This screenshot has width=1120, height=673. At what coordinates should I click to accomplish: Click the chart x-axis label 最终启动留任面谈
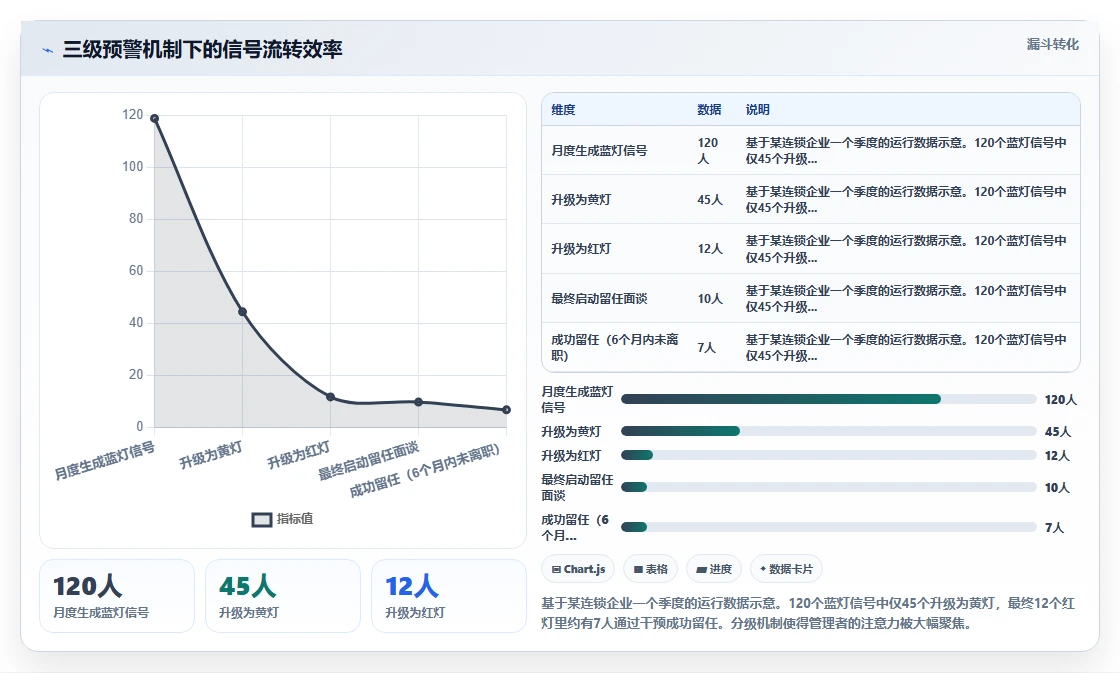[369, 462]
